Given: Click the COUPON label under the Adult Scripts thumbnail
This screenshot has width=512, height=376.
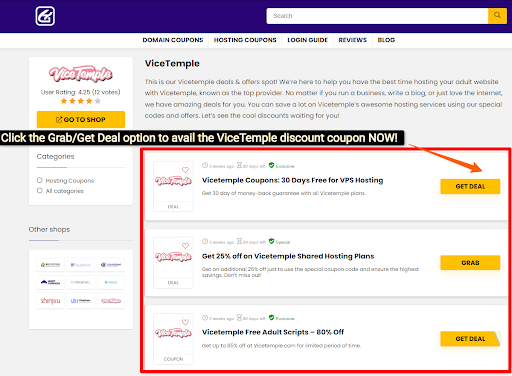Looking at the screenshot, I should point(173,359).
